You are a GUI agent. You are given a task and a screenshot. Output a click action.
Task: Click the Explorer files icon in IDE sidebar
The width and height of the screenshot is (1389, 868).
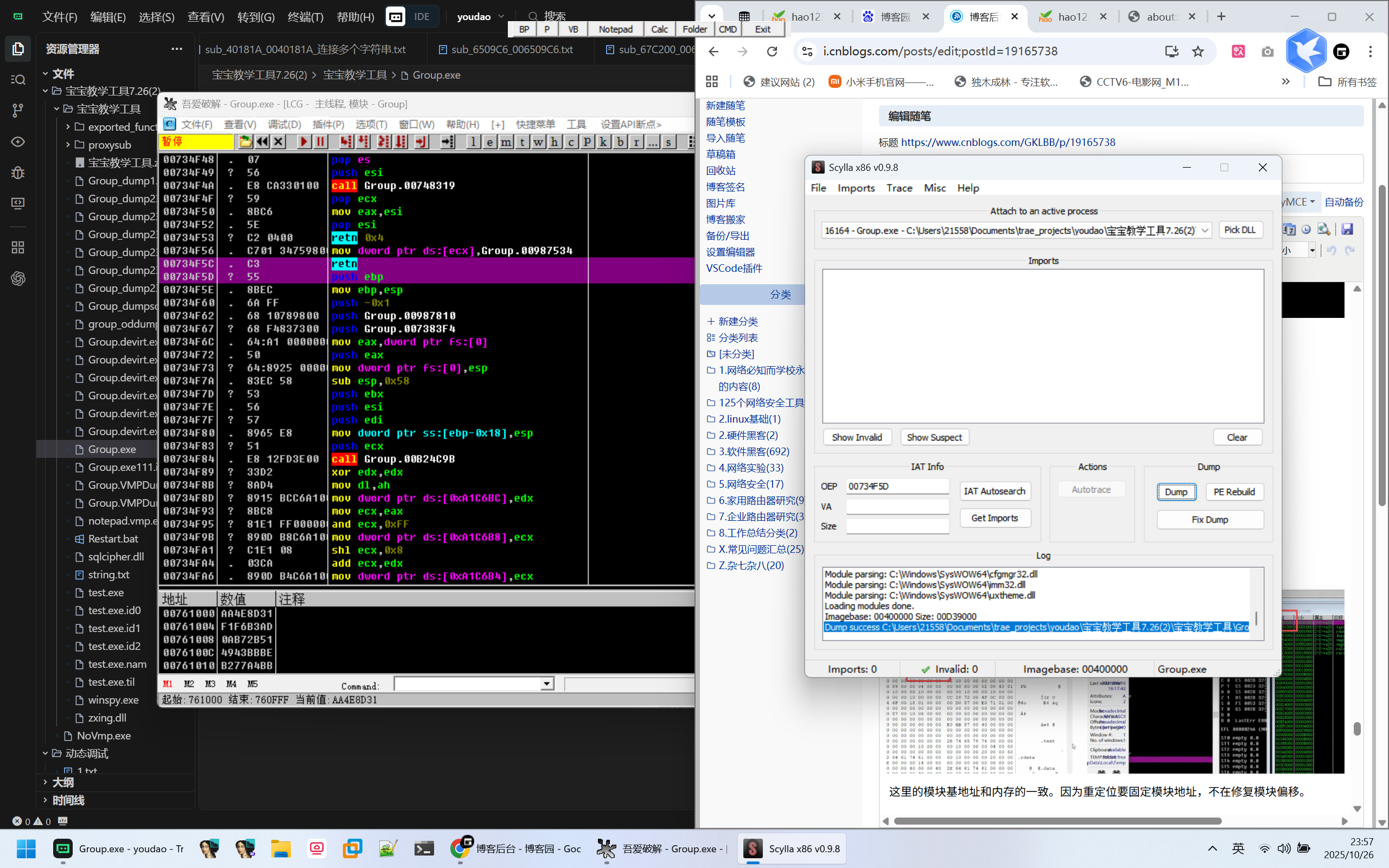[18, 49]
